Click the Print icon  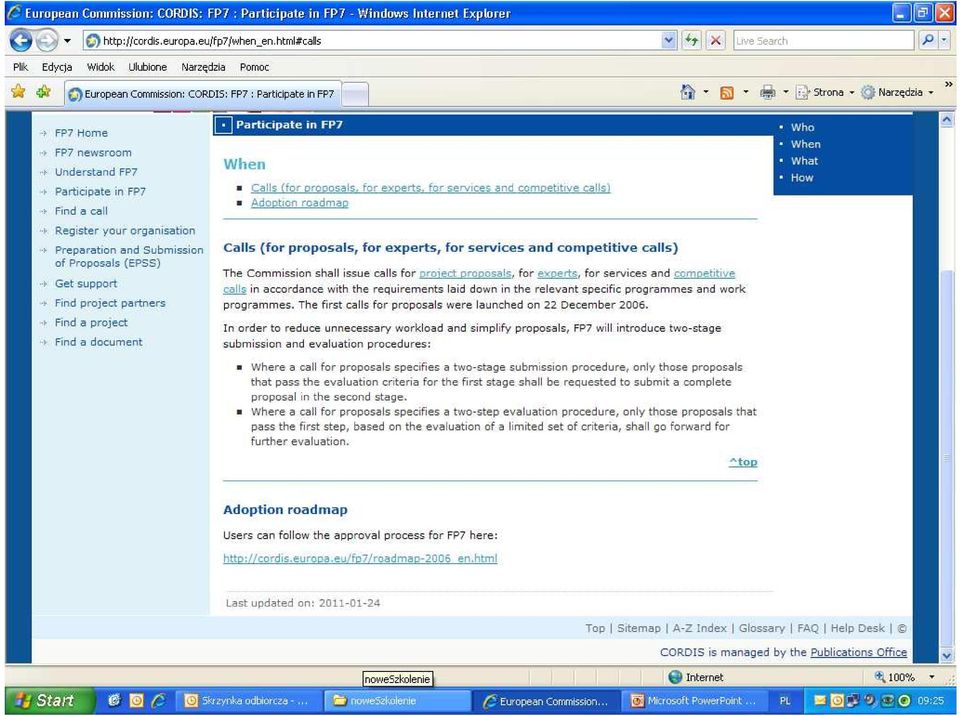767,92
